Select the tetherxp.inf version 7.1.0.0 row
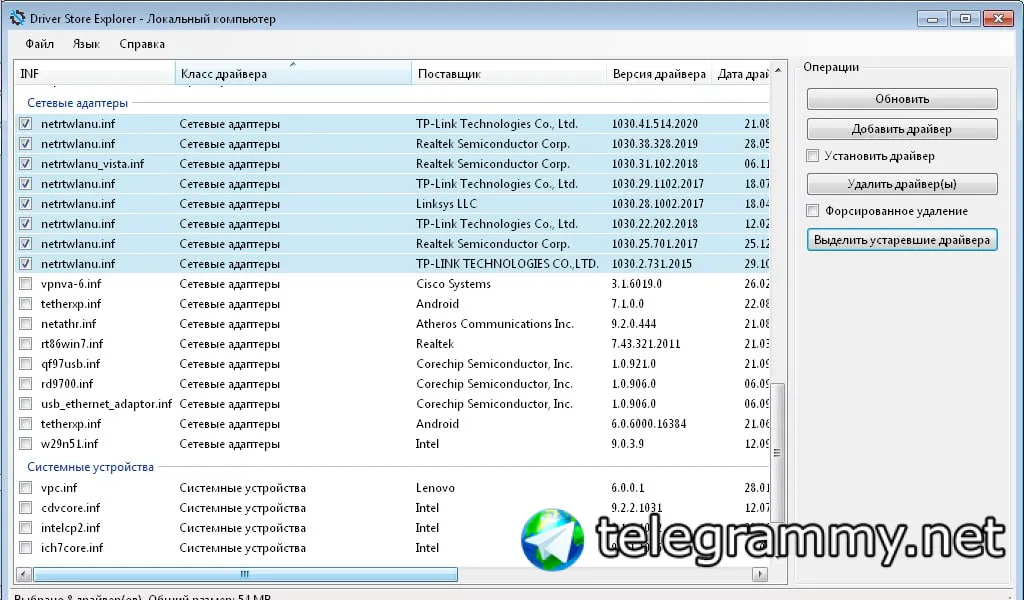 392,304
